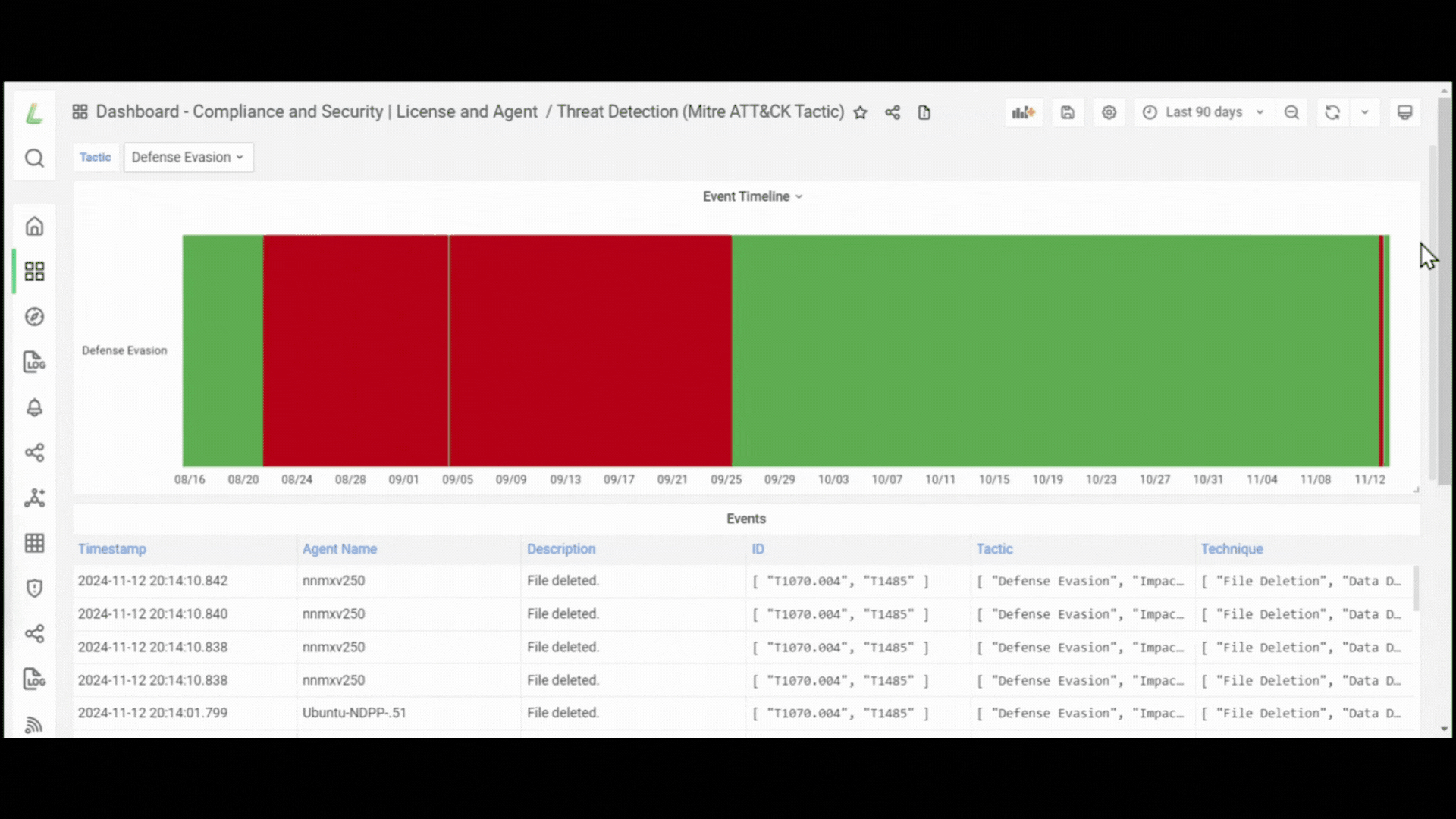Viewport: 1456px width, 819px height.
Task: Save the dashboard with floppy icon
Action: click(1068, 112)
